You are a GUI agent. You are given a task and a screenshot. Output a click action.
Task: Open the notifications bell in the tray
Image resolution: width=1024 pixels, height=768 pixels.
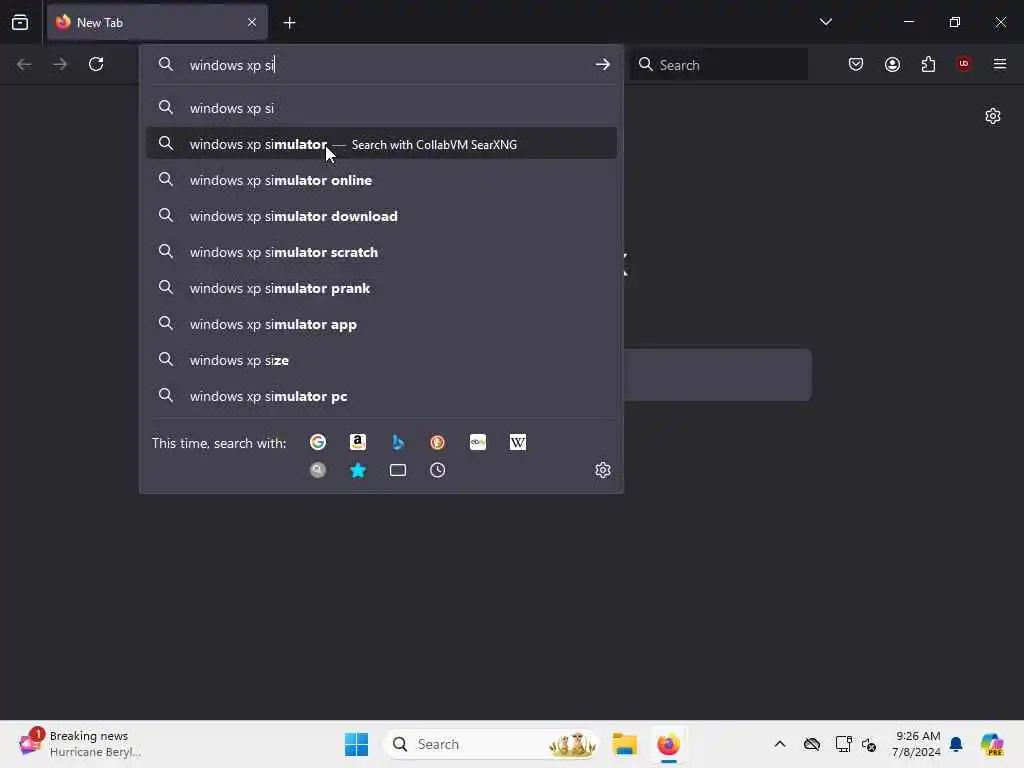tap(956, 744)
